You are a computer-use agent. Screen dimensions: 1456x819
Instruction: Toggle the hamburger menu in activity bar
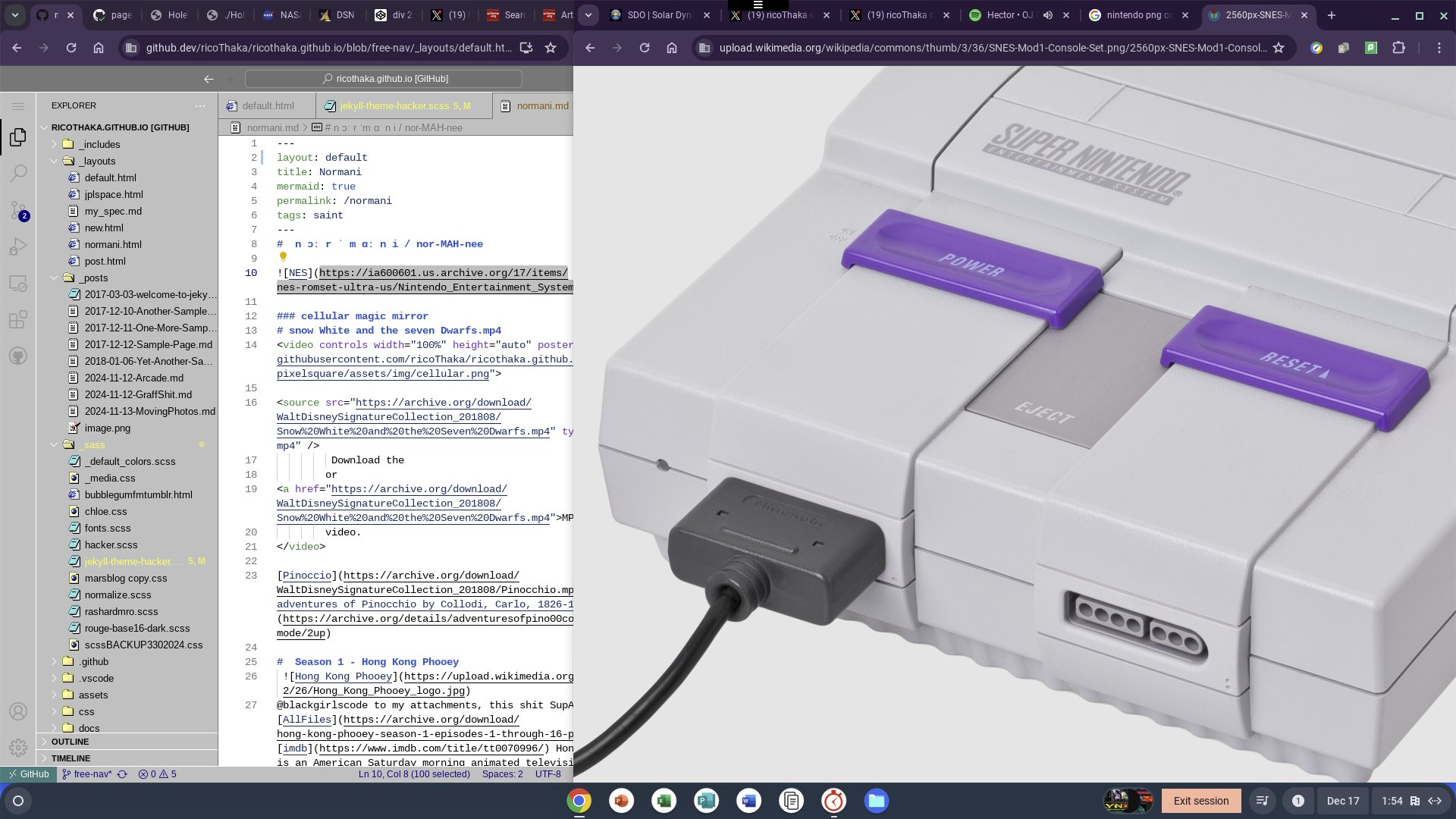[18, 106]
